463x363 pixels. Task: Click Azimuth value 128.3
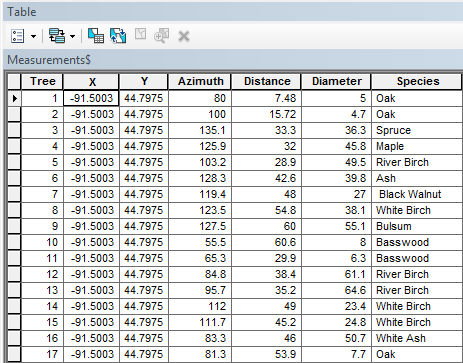(x=200, y=178)
